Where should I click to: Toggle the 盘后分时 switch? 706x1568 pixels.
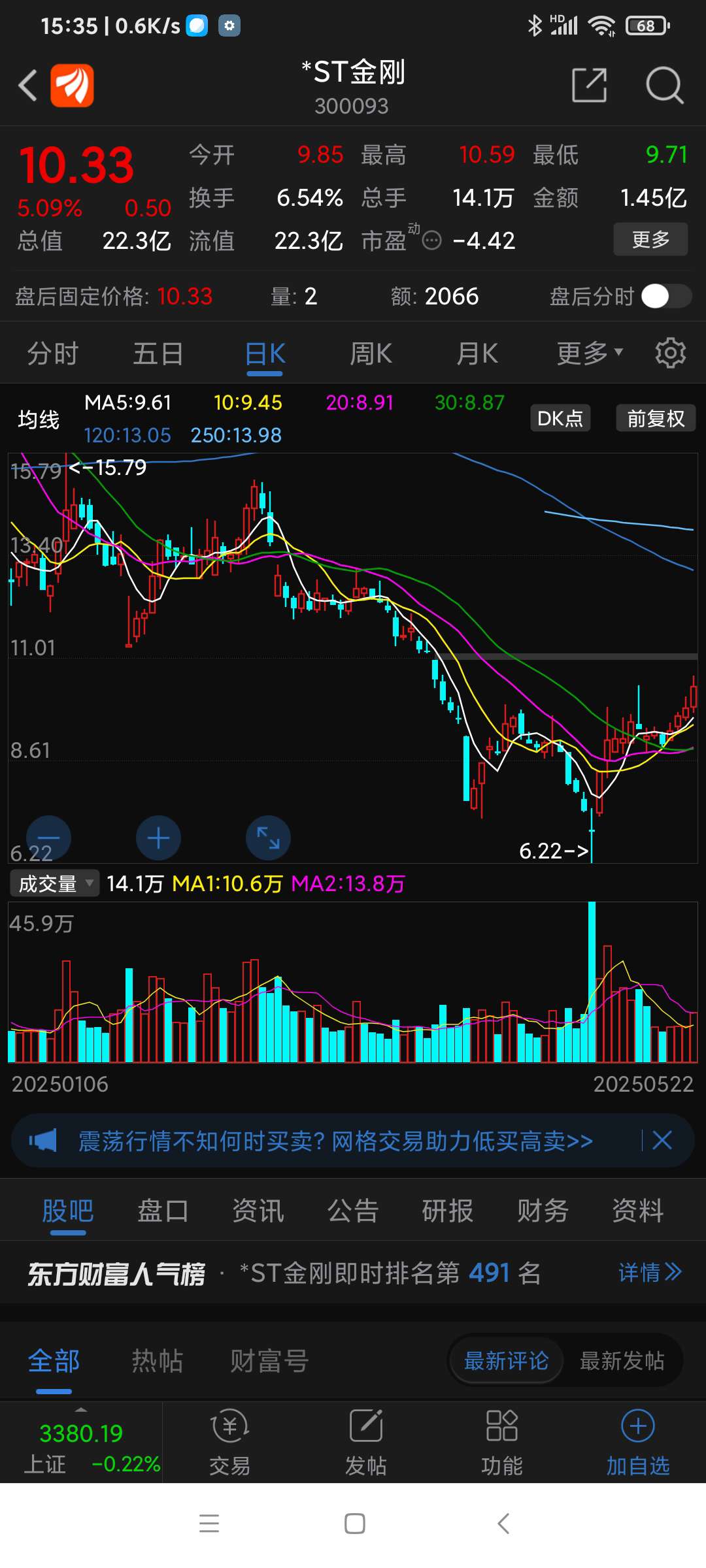pos(666,296)
